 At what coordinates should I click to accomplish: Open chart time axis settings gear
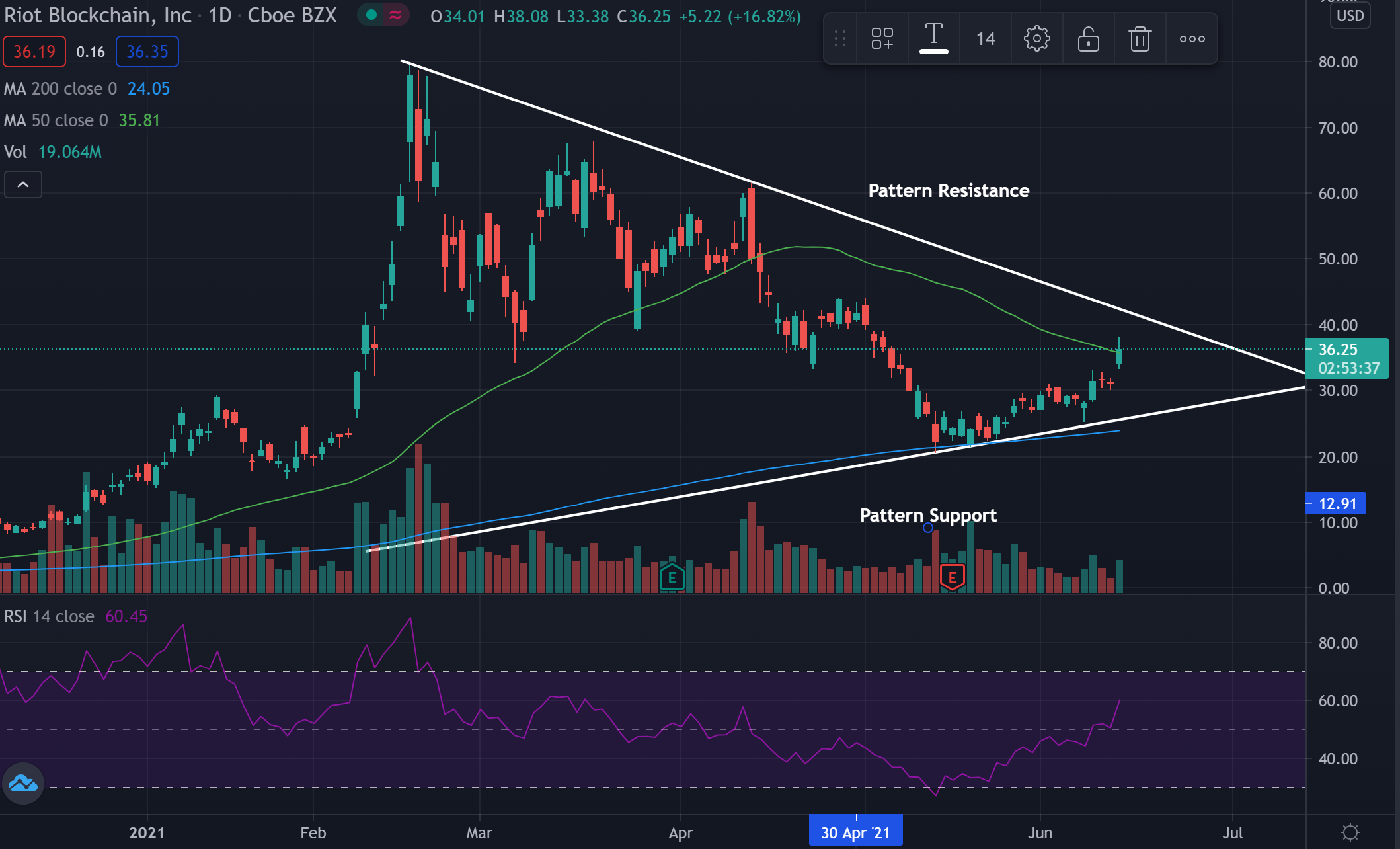pos(1350,832)
